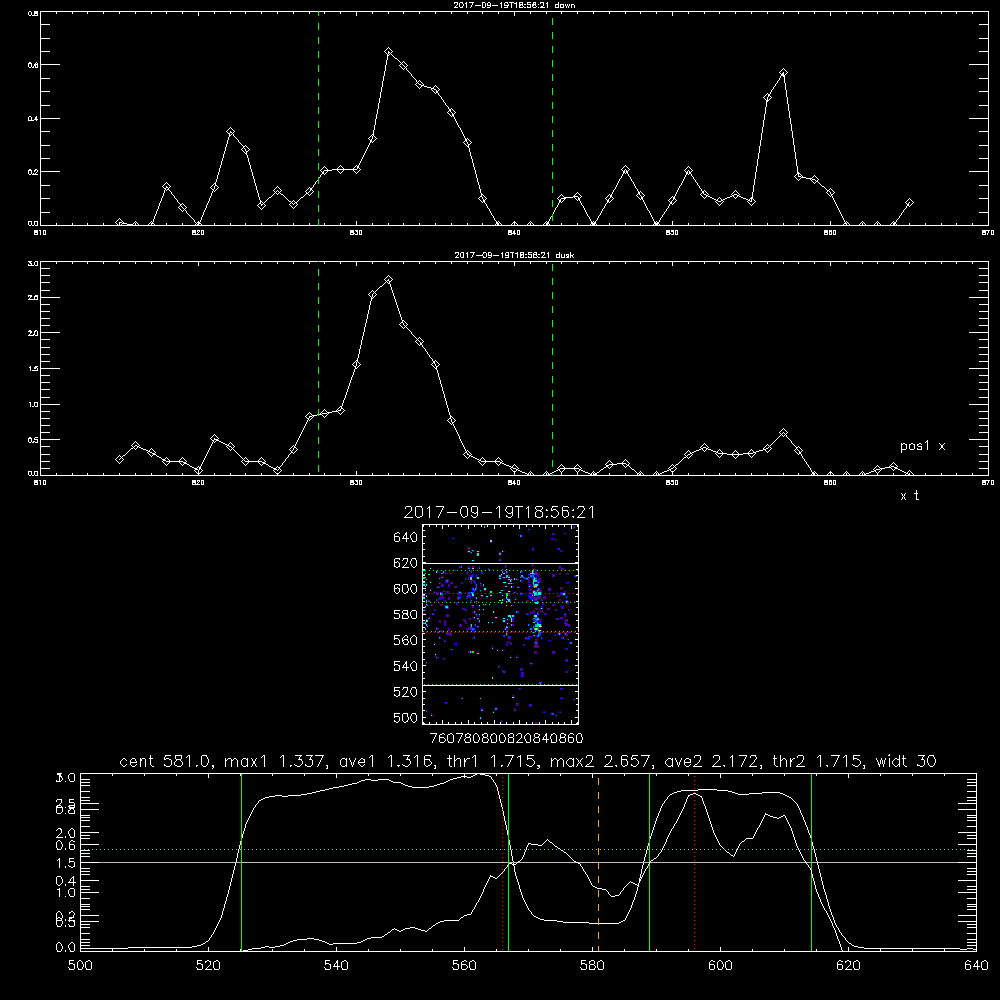Click the dusk plot small peak marker at 857
The width and height of the screenshot is (1000, 1000).
(x=783, y=433)
